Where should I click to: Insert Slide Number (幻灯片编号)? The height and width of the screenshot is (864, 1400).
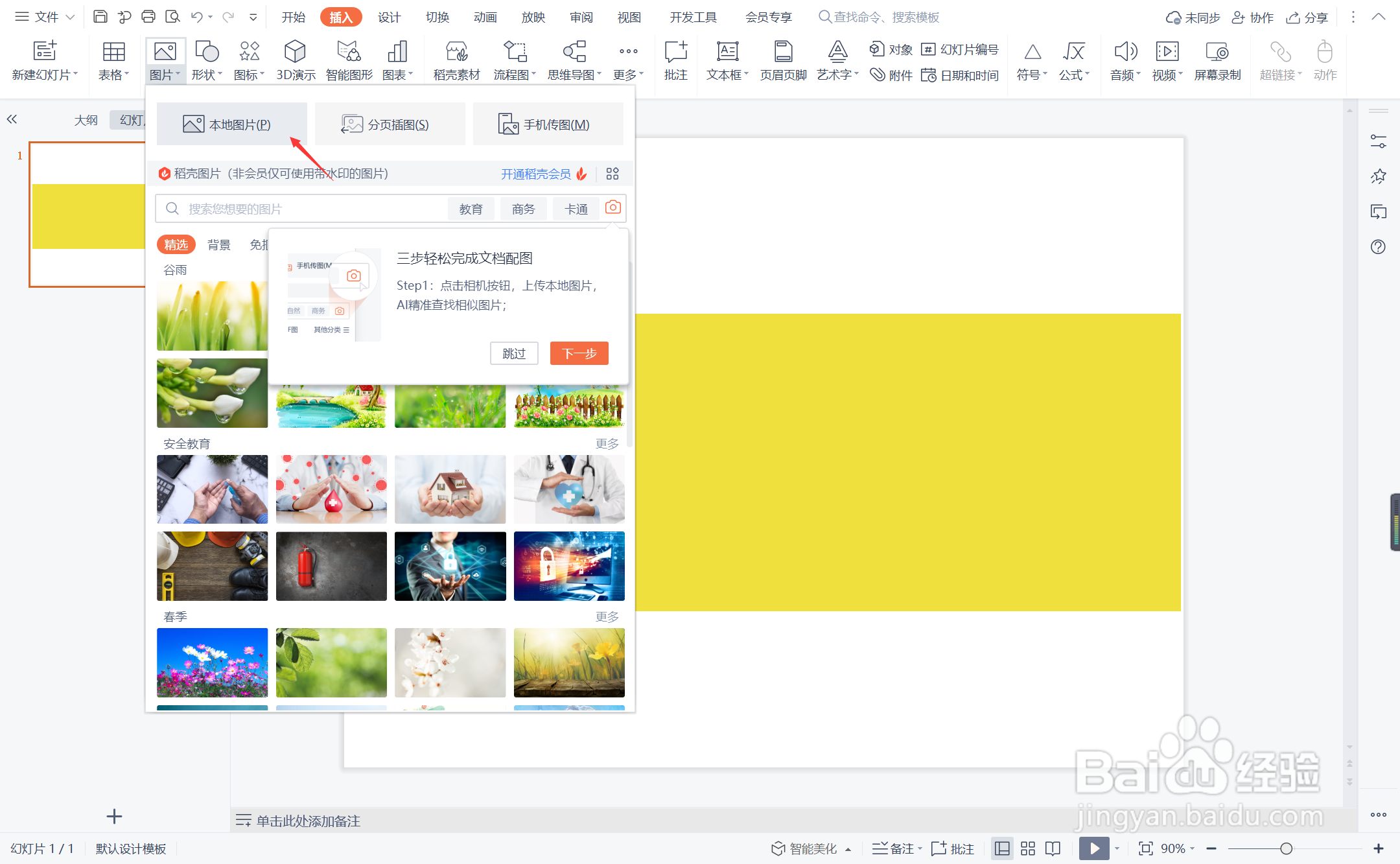[x=960, y=49]
